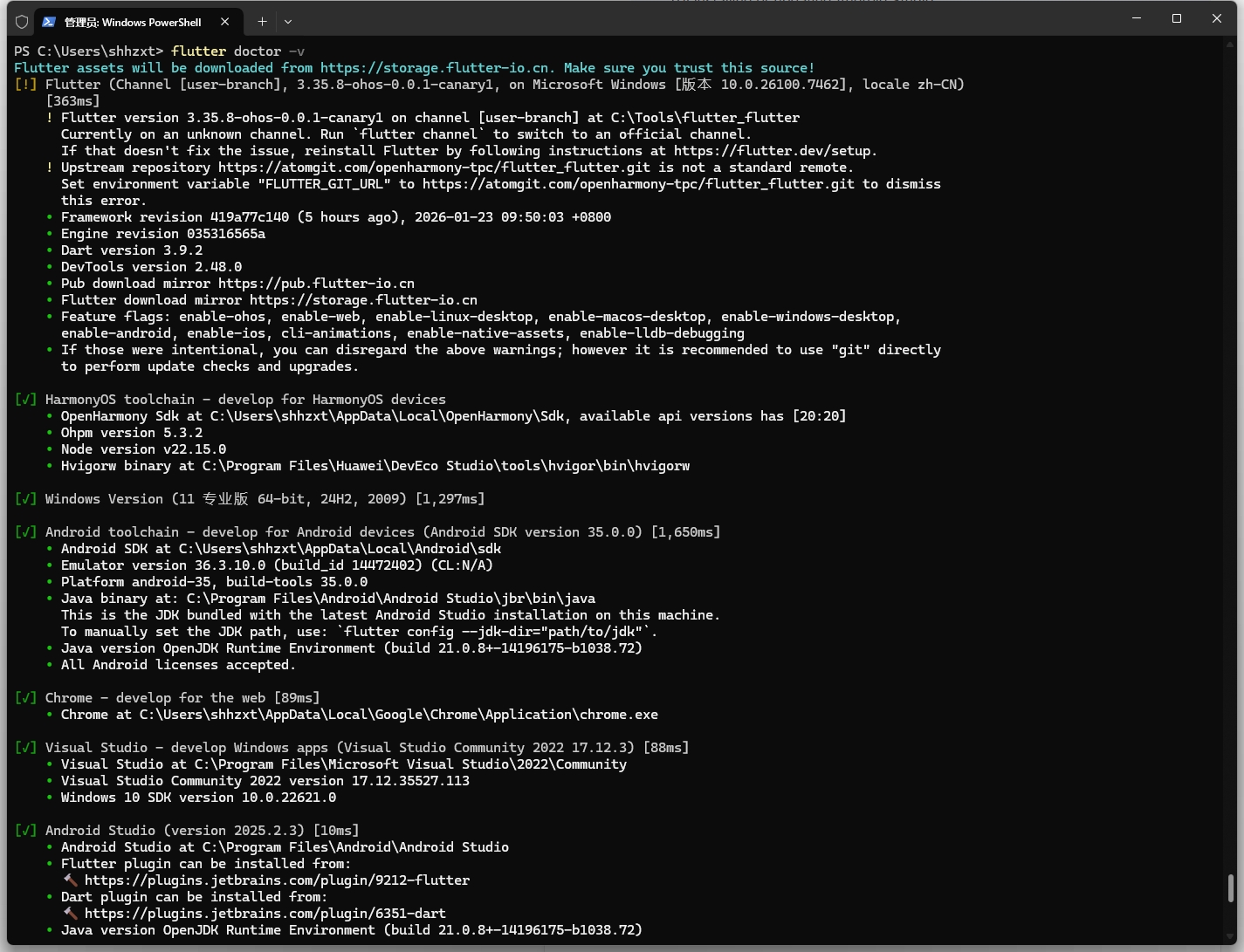
Task: Click 'DevTools version 2.48.0' line
Action: pos(152,267)
